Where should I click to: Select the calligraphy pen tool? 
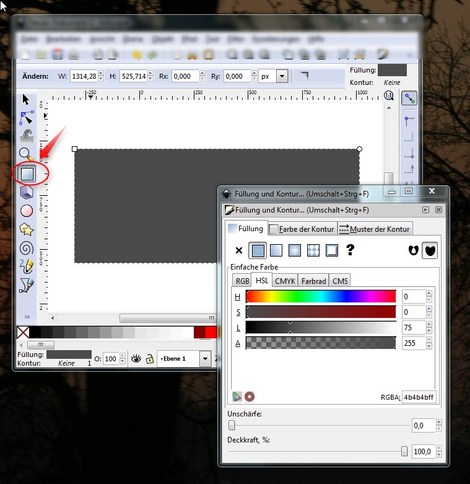pos(27,285)
